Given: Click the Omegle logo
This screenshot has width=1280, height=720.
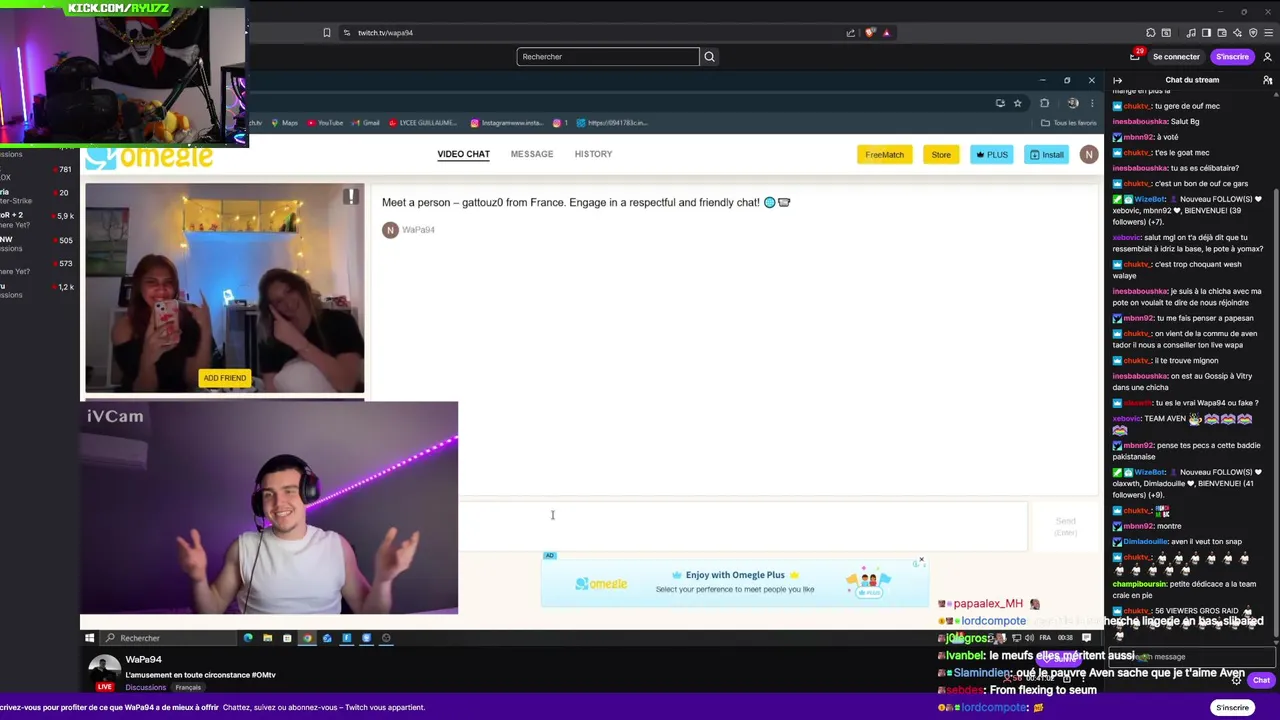Looking at the screenshot, I should point(150,158).
